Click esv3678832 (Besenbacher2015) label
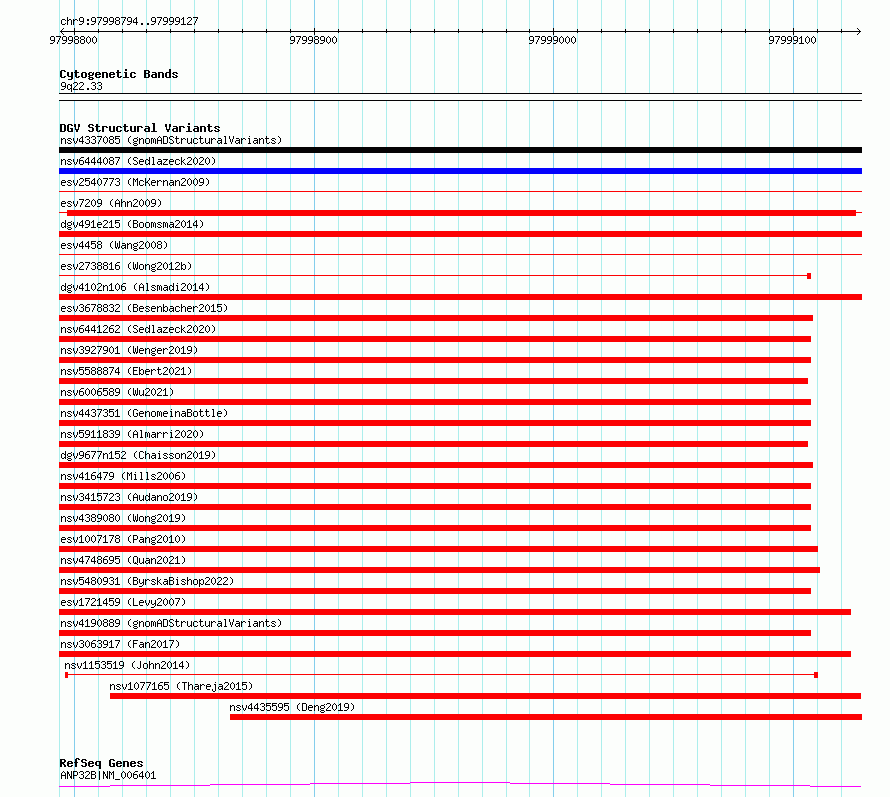Image resolution: width=890 pixels, height=797 pixels. tap(144, 308)
